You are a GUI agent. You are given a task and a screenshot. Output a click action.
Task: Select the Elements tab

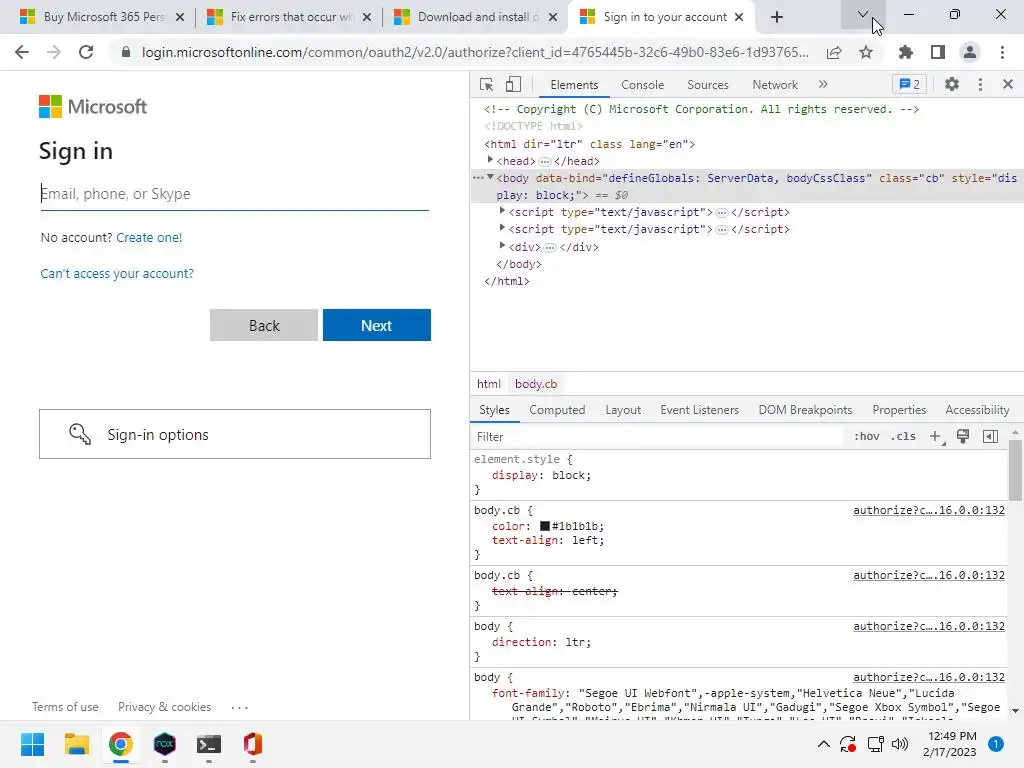tap(574, 85)
